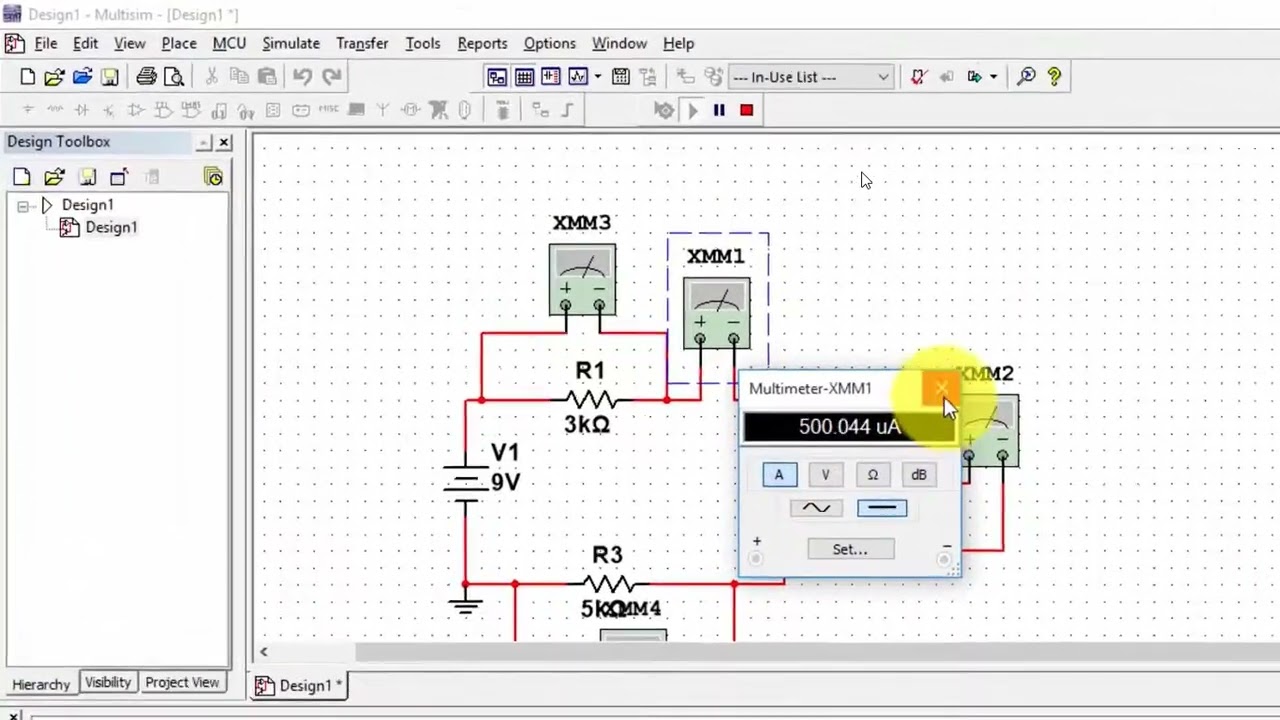1280x720 pixels.
Task: Open the Place Analog op-amp group
Action: 137,110
